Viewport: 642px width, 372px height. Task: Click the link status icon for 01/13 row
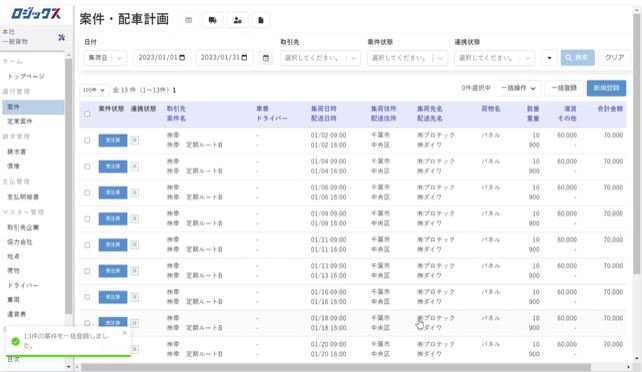click(x=135, y=271)
